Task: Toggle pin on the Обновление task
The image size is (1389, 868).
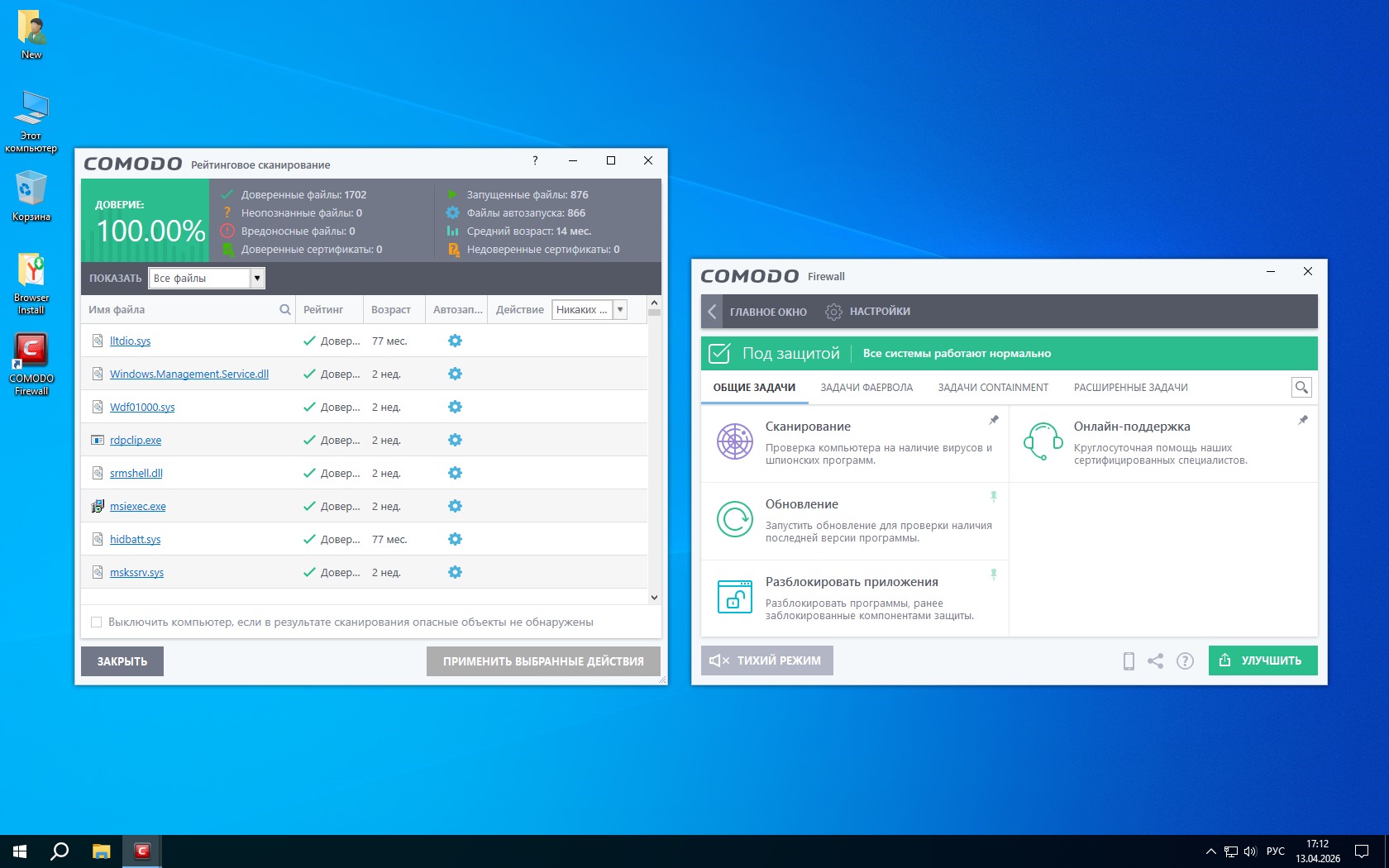Action: click(x=994, y=497)
